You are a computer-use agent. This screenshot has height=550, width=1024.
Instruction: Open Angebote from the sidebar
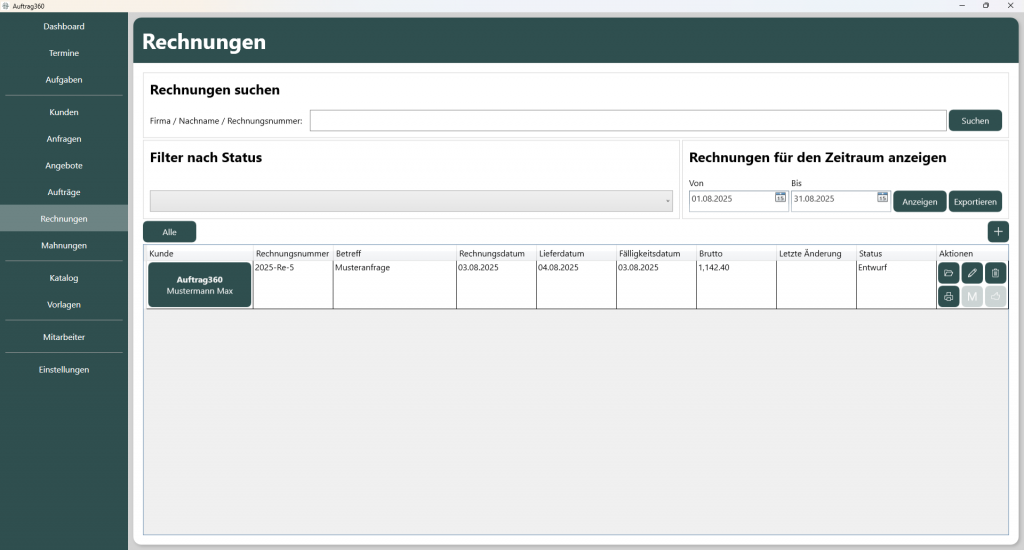(64, 165)
